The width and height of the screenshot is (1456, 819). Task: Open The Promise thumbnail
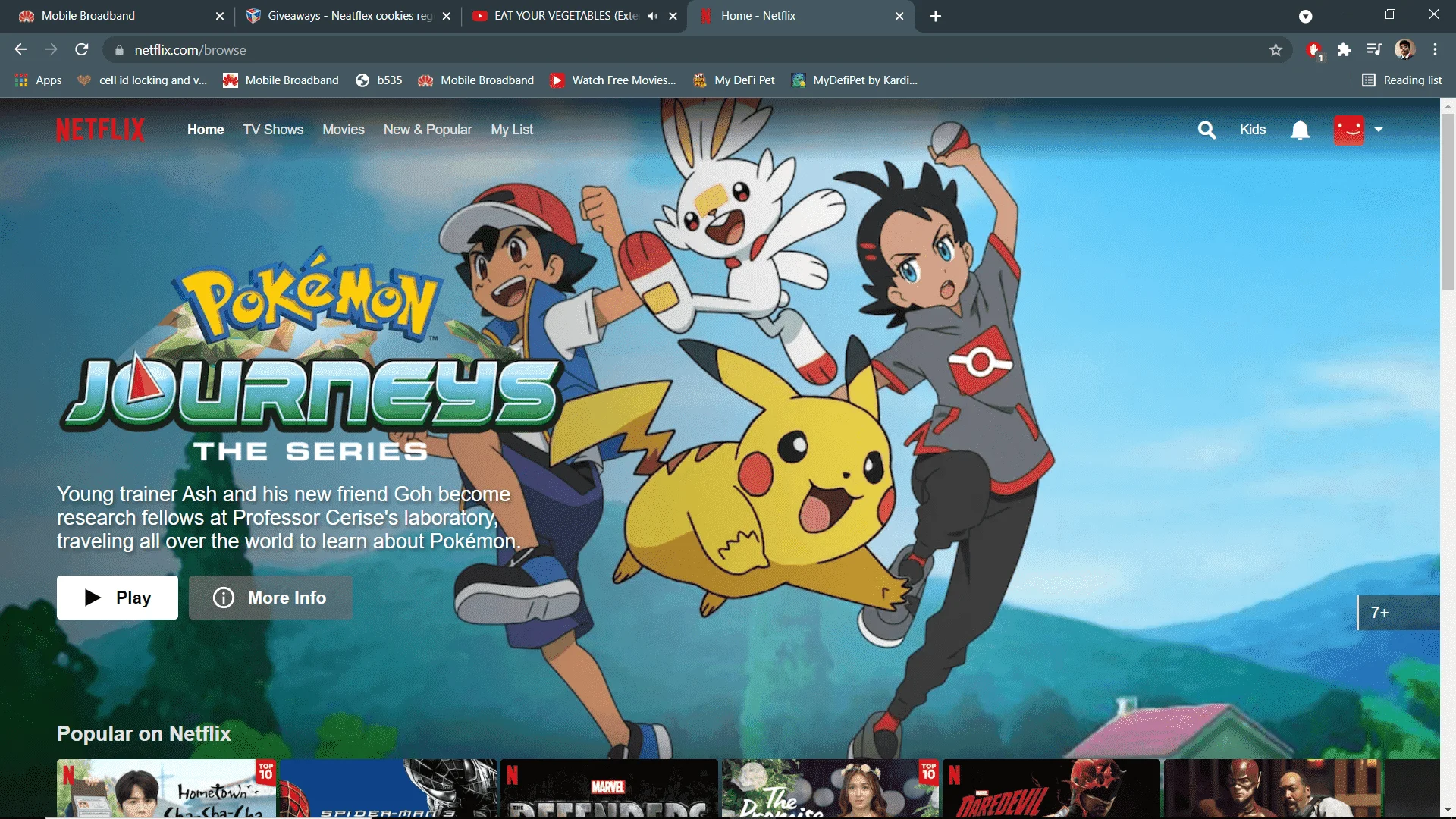pyautogui.click(x=830, y=789)
